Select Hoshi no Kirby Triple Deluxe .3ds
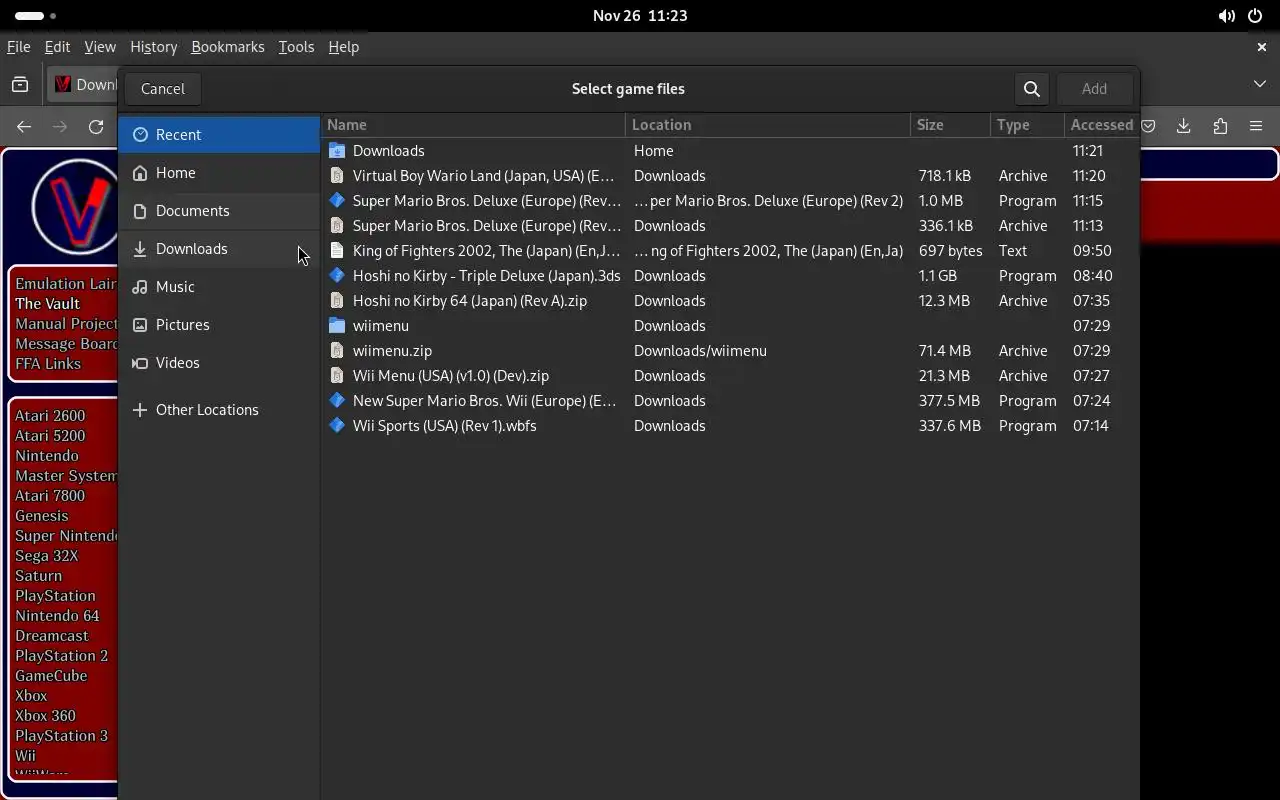 730,276
